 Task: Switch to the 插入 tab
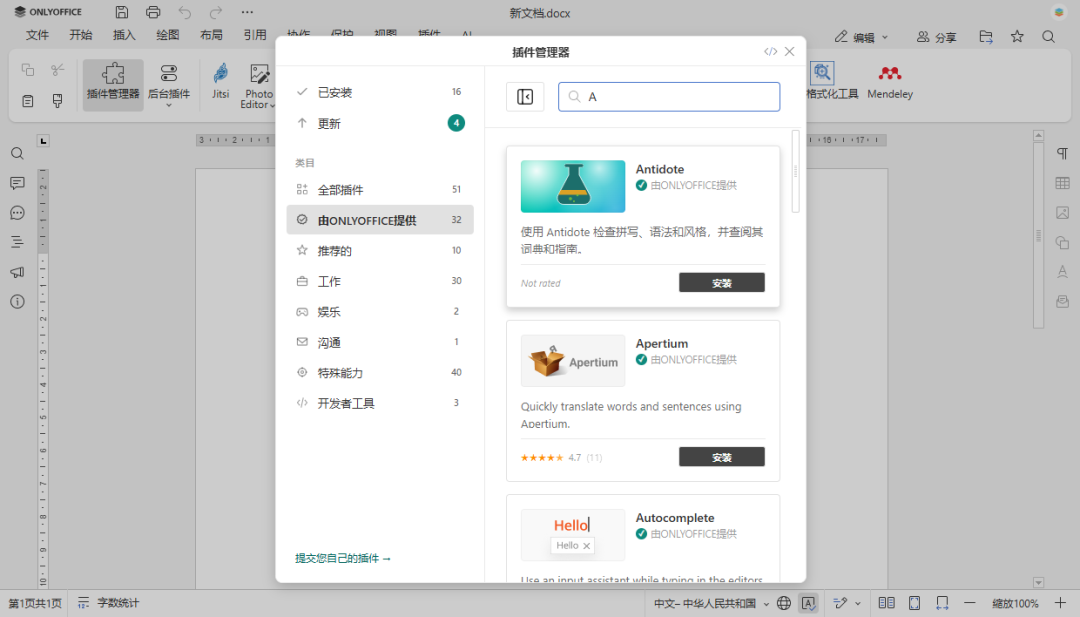(124, 35)
